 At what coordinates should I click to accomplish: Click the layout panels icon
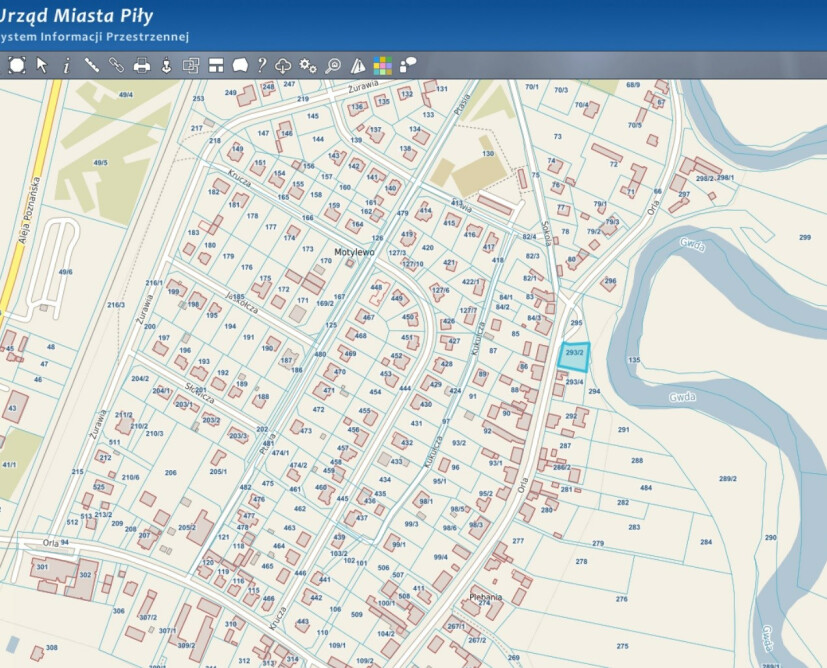coord(215,65)
